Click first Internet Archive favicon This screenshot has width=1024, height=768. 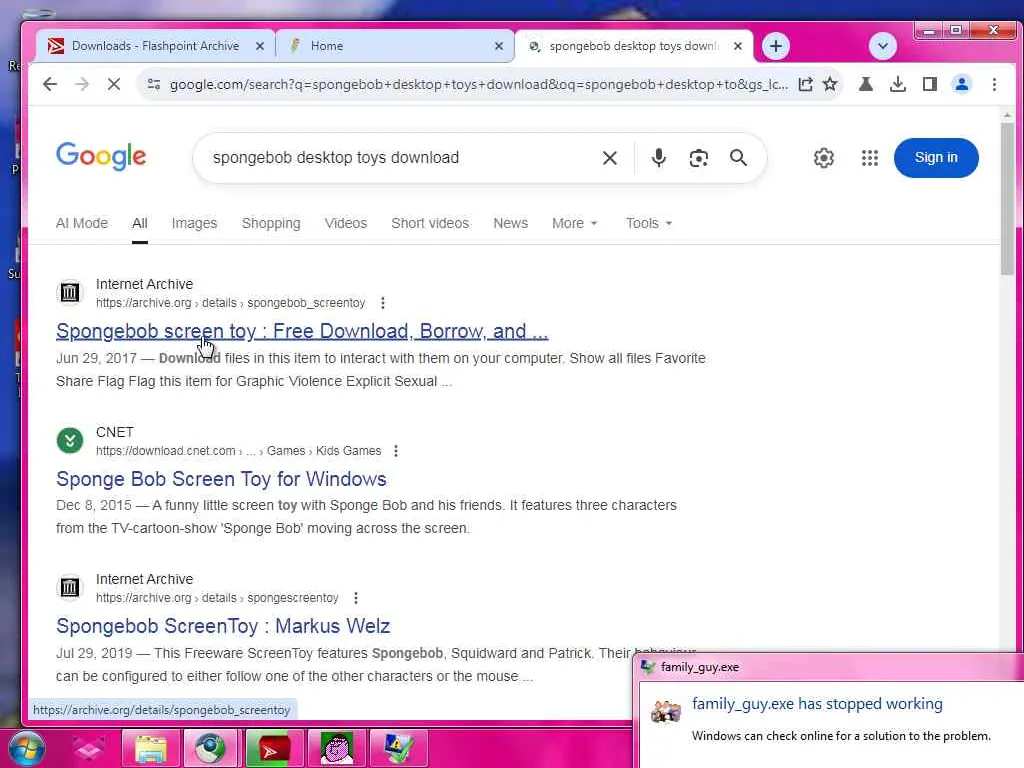coord(70,293)
